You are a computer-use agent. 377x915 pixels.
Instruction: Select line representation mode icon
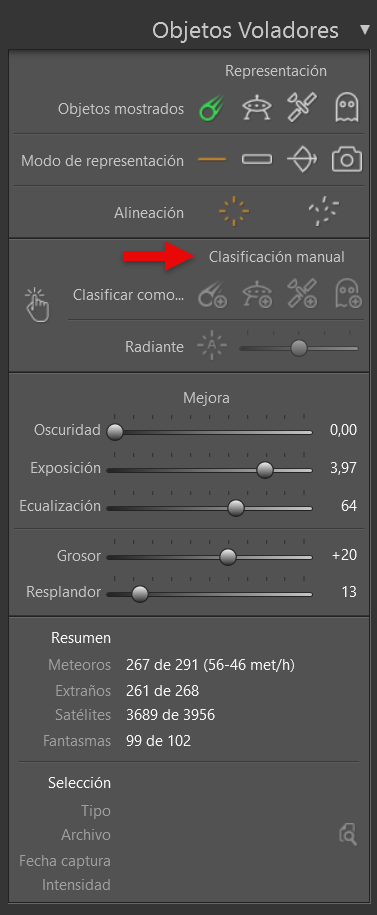[212, 160]
